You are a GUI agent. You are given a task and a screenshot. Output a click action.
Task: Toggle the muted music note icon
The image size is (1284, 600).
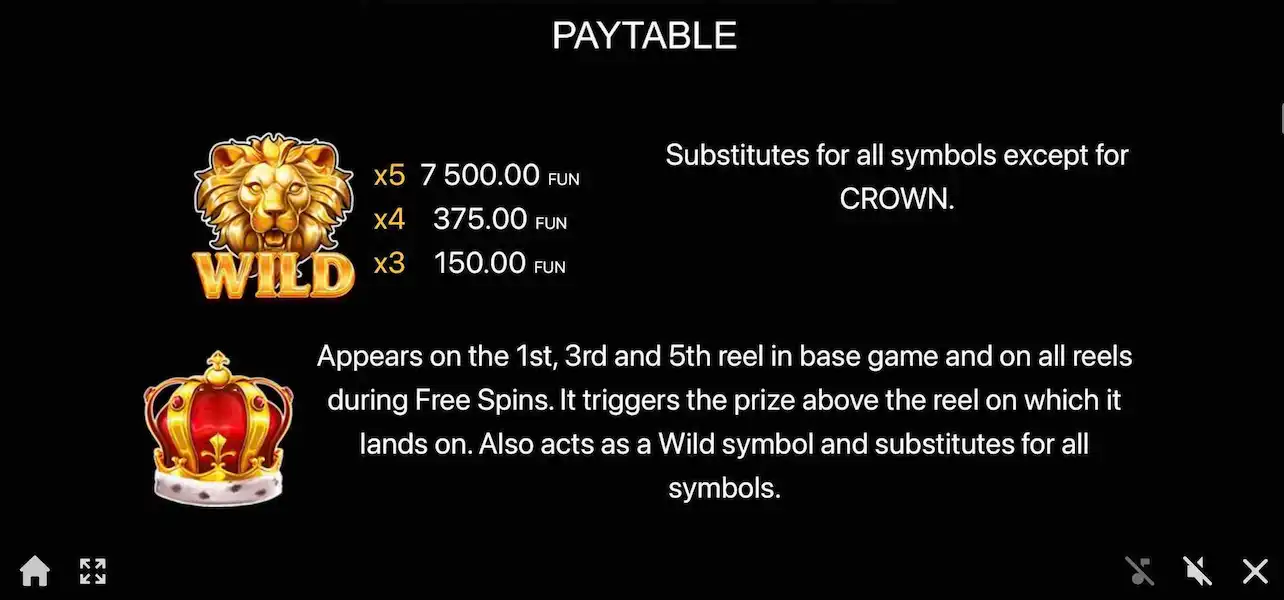1140,571
